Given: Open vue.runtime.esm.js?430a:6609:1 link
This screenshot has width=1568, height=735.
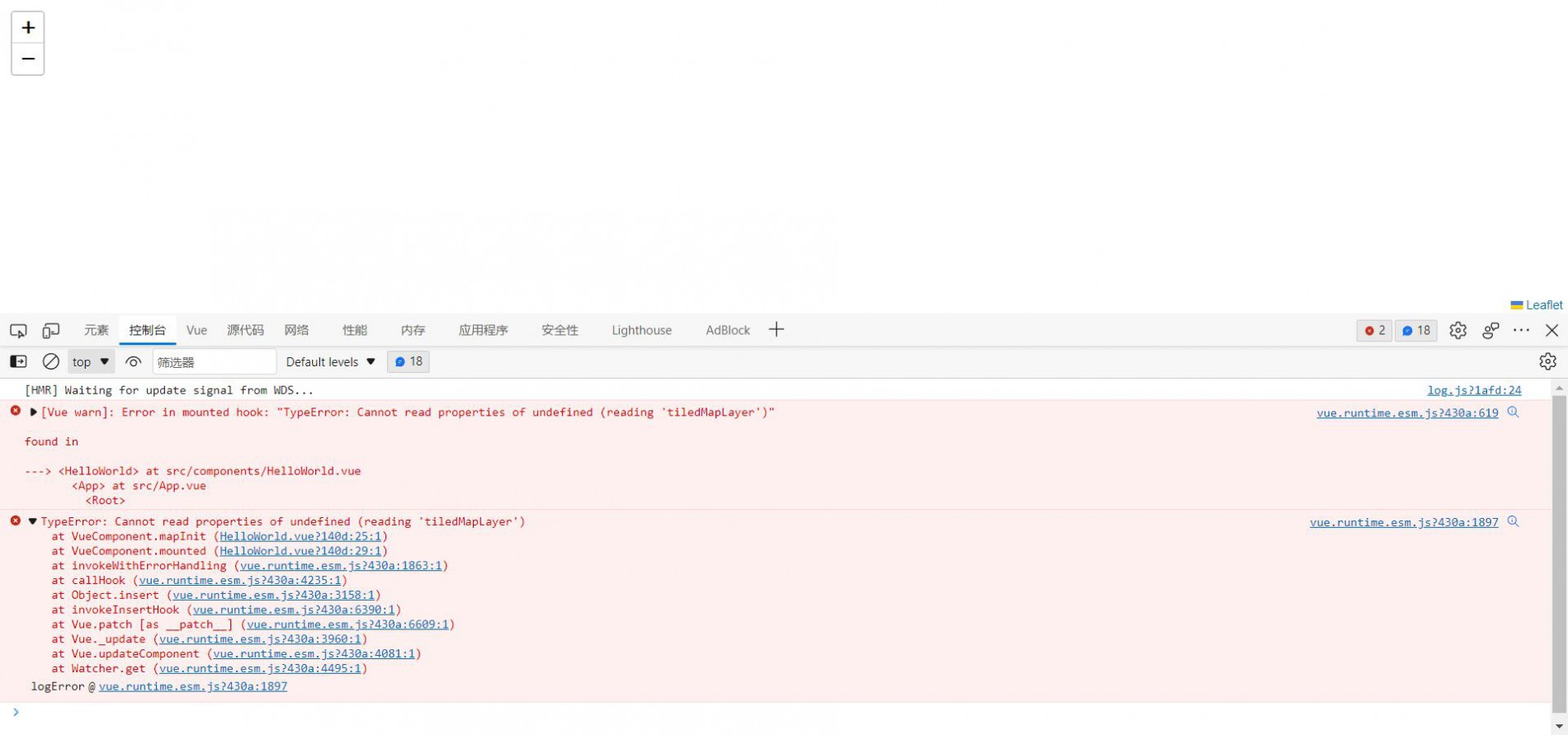Looking at the screenshot, I should click(x=347, y=624).
